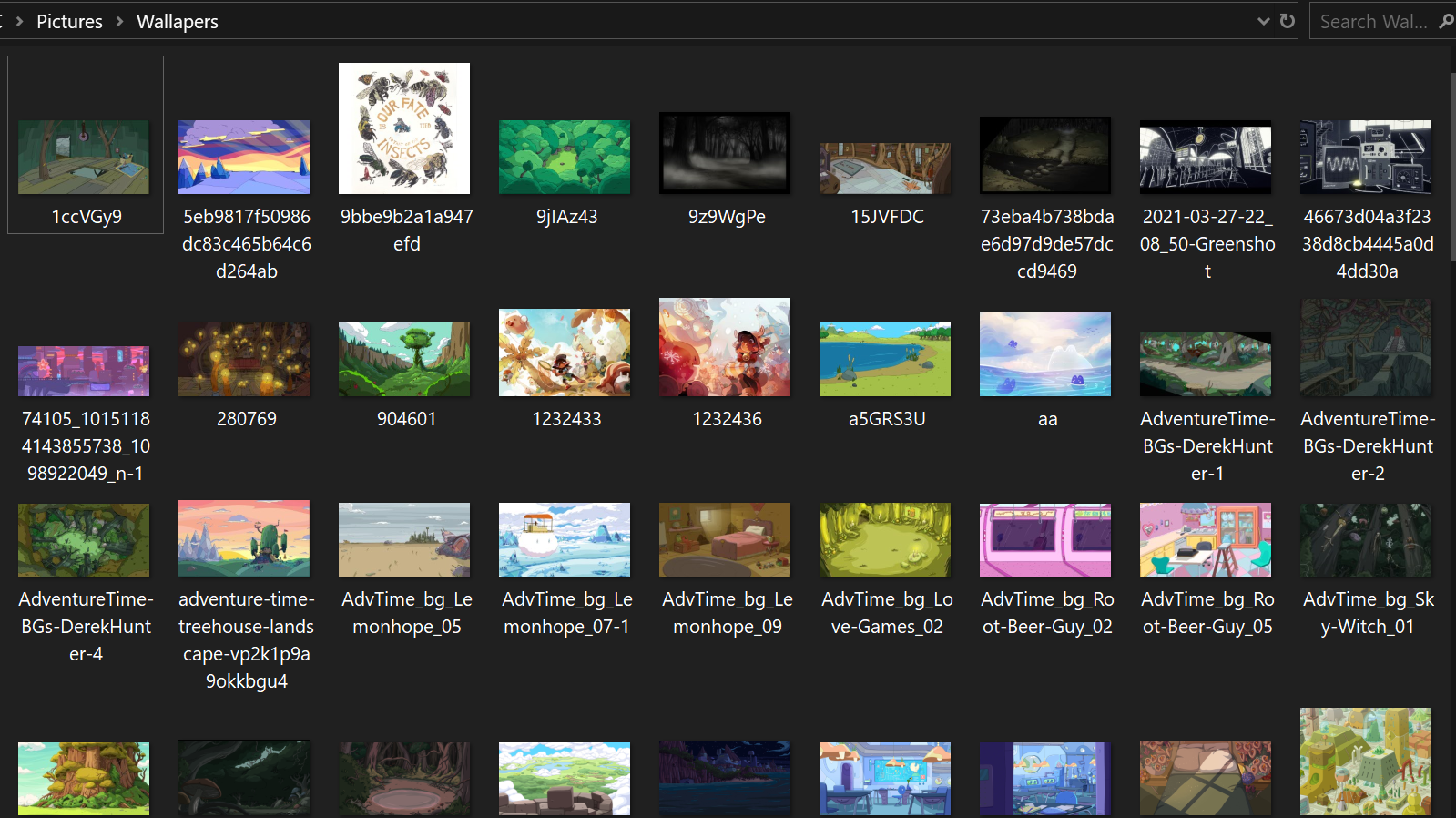The width and height of the screenshot is (1456, 818).
Task: Click the search magnifier icon
Action: (x=1445, y=21)
